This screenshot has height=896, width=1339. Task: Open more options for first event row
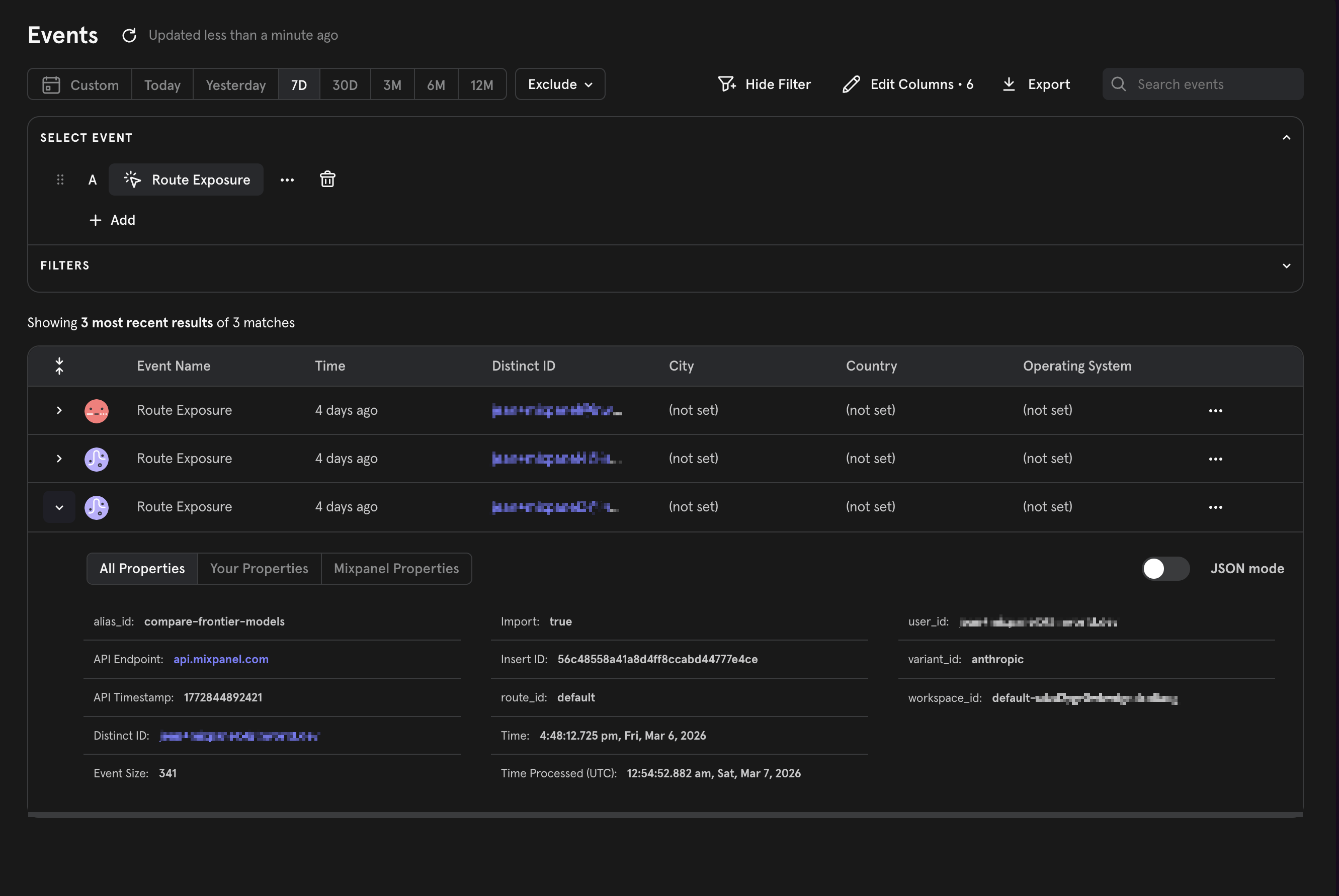[x=1215, y=411]
